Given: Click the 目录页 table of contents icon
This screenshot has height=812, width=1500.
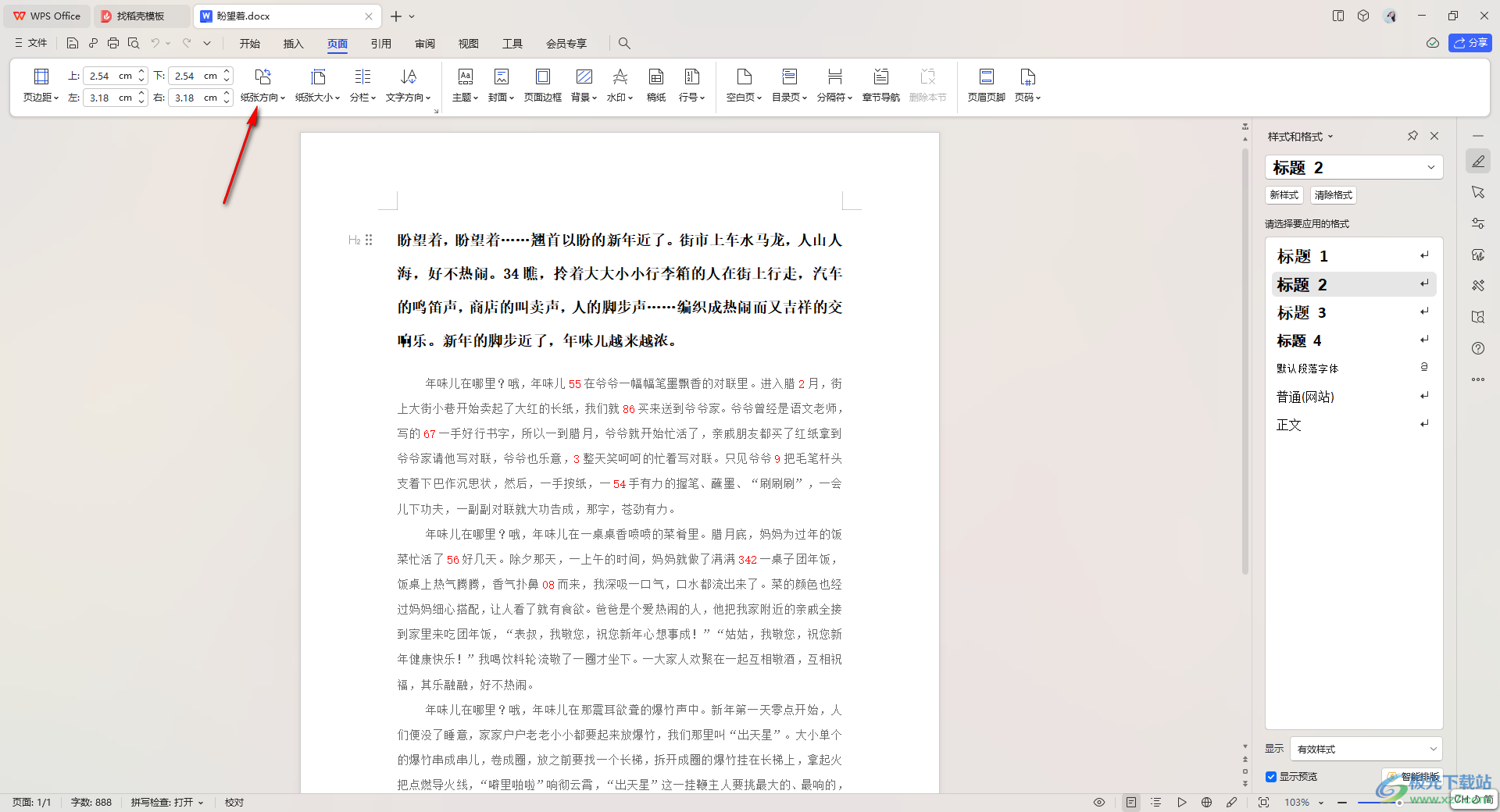Looking at the screenshot, I should tap(789, 77).
